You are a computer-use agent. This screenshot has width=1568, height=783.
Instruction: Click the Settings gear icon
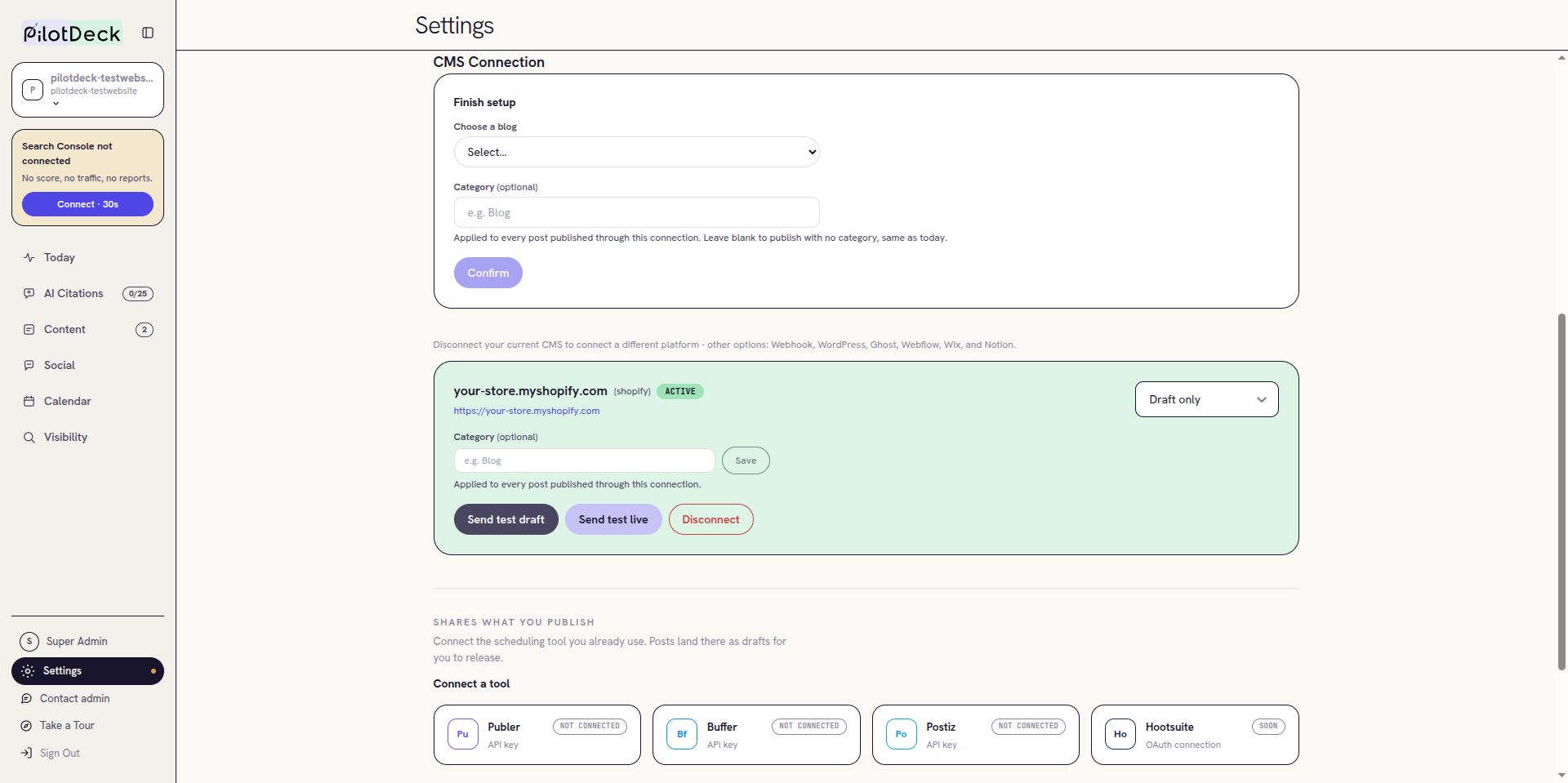(28, 671)
